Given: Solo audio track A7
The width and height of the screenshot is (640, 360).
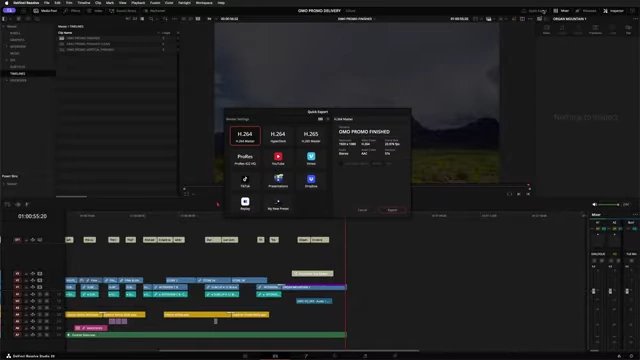Looking at the screenshot, I should pyautogui.click(x=40, y=335).
